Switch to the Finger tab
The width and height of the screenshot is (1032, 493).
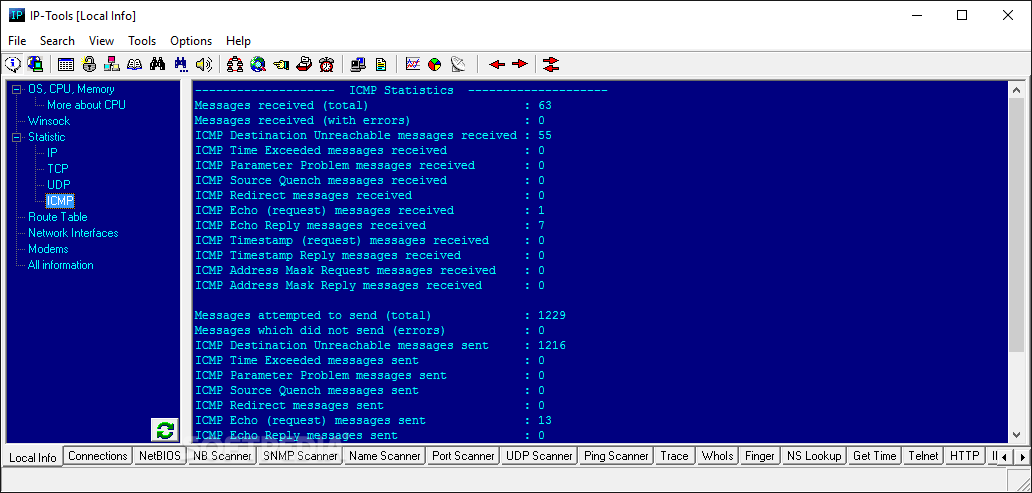click(x=760, y=455)
